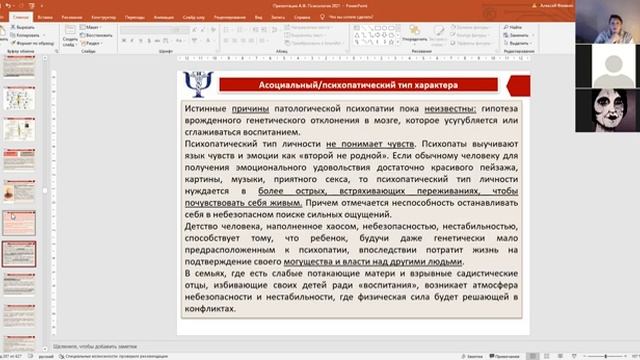
Task: Switch to the Анимация tab
Action: point(164,17)
